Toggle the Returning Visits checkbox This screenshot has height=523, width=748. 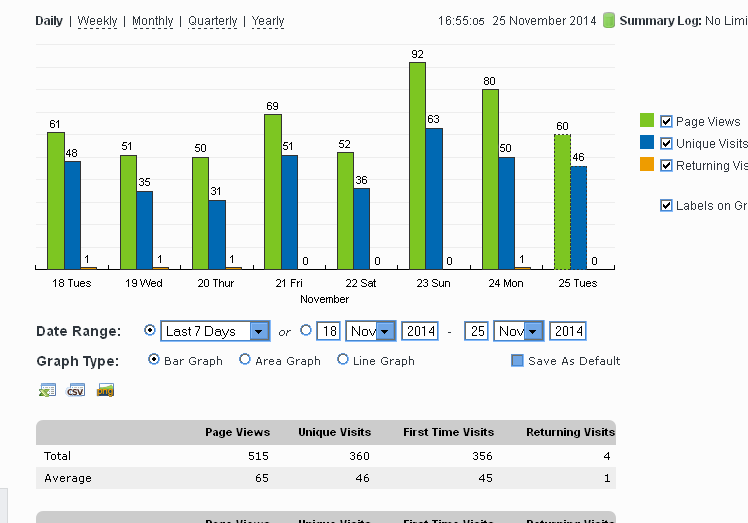(x=666, y=165)
